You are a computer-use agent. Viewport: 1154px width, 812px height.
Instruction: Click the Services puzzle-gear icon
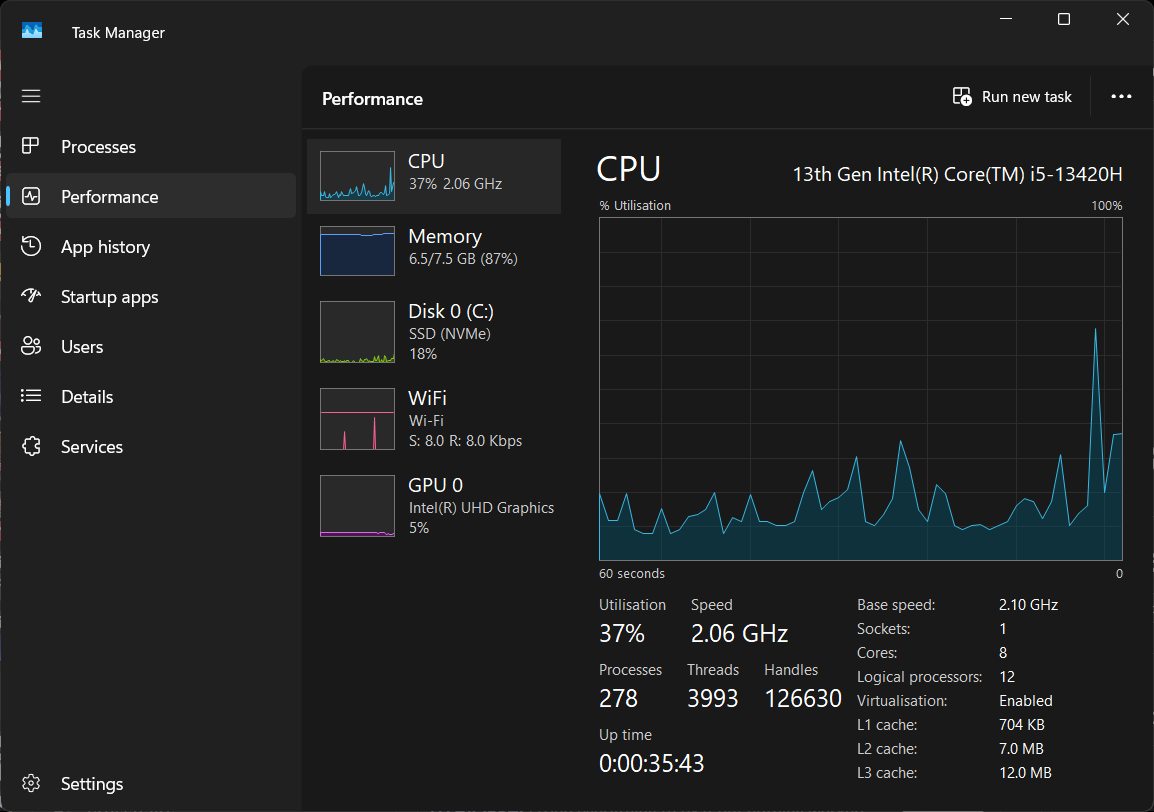[31, 446]
